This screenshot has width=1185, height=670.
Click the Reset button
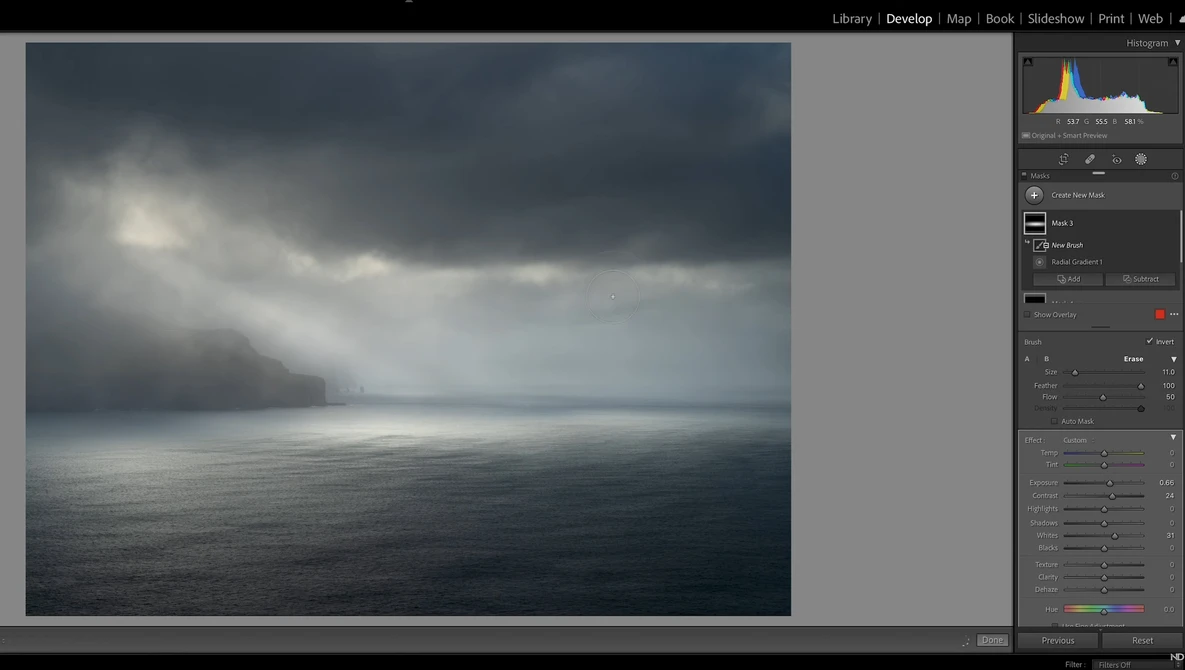pos(1142,641)
